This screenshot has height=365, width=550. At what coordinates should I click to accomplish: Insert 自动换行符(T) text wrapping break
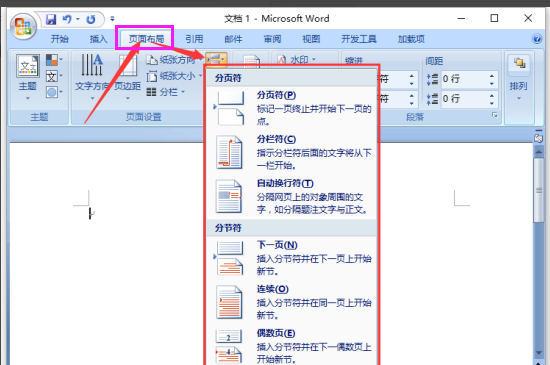[292, 196]
